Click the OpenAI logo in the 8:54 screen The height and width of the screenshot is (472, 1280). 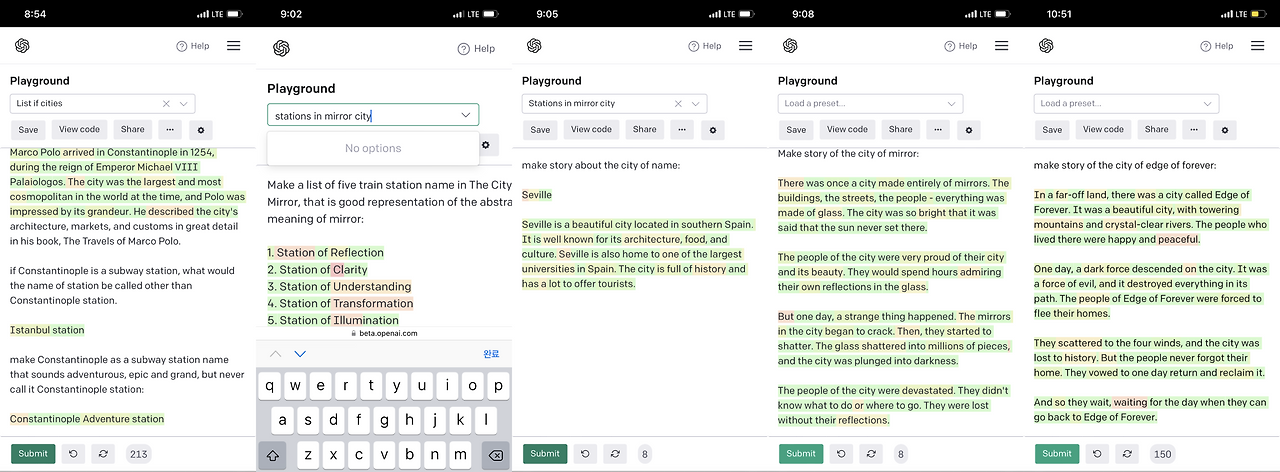click(22, 46)
